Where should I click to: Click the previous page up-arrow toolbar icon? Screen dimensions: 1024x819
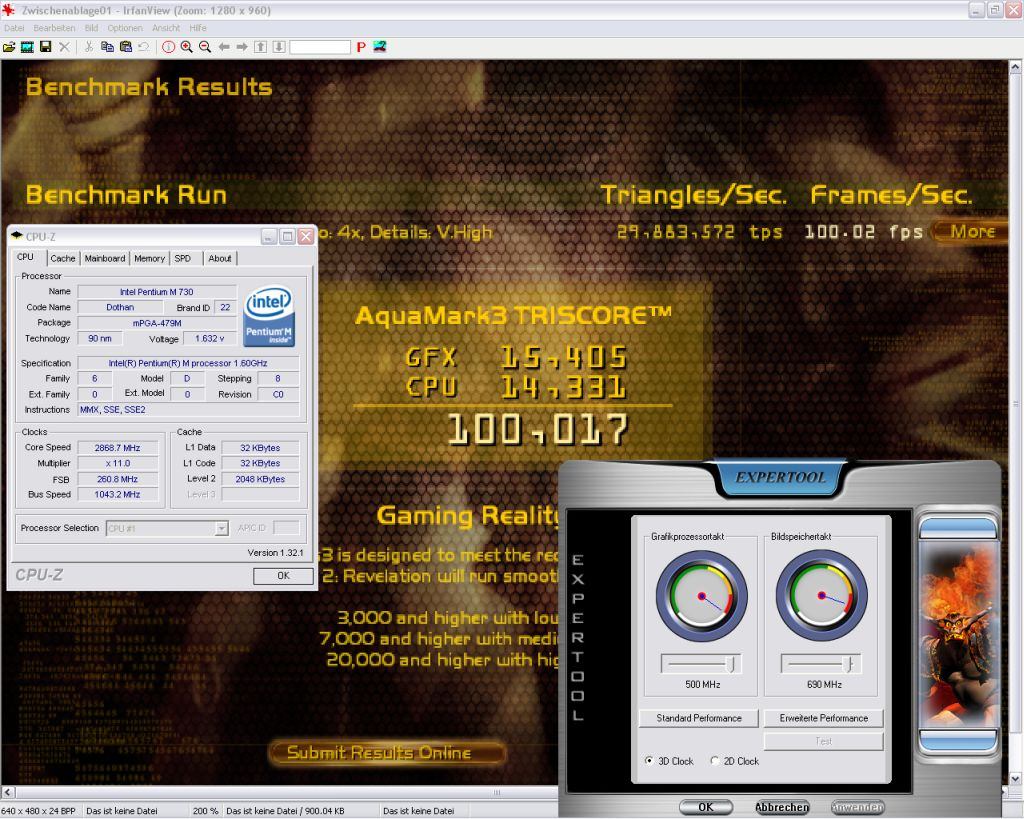click(260, 46)
